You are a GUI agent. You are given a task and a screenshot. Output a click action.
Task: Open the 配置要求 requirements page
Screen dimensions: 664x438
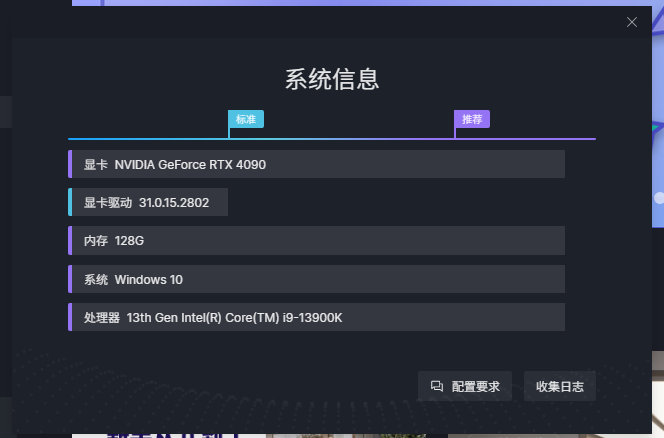tap(465, 386)
